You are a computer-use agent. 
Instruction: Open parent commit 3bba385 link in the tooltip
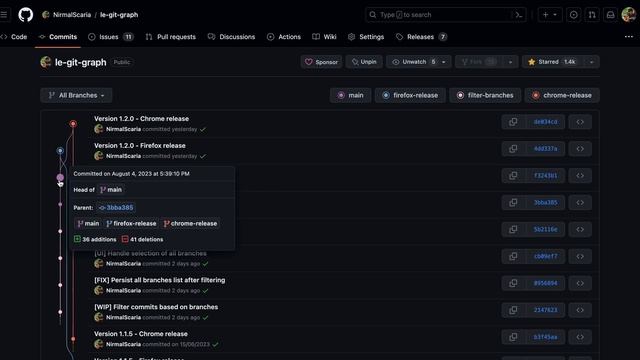coord(116,208)
